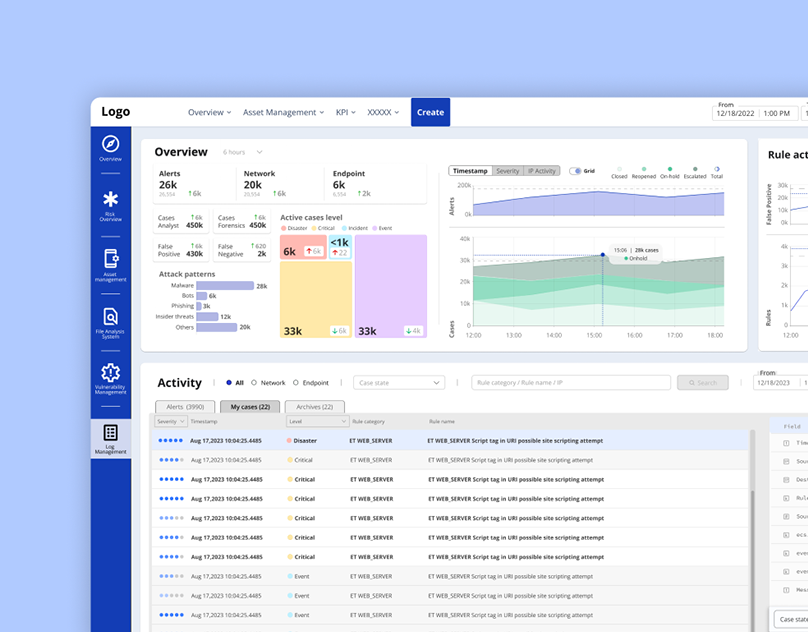The height and width of the screenshot is (632, 808).
Task: Open the XXXXX dropdown menu
Action: point(383,112)
